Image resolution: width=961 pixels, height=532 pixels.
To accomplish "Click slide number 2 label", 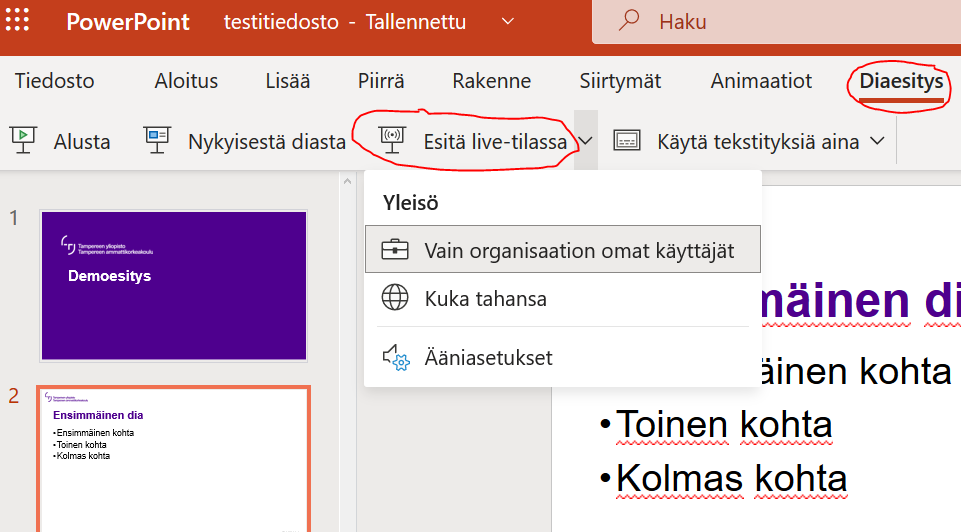I will tap(13, 396).
